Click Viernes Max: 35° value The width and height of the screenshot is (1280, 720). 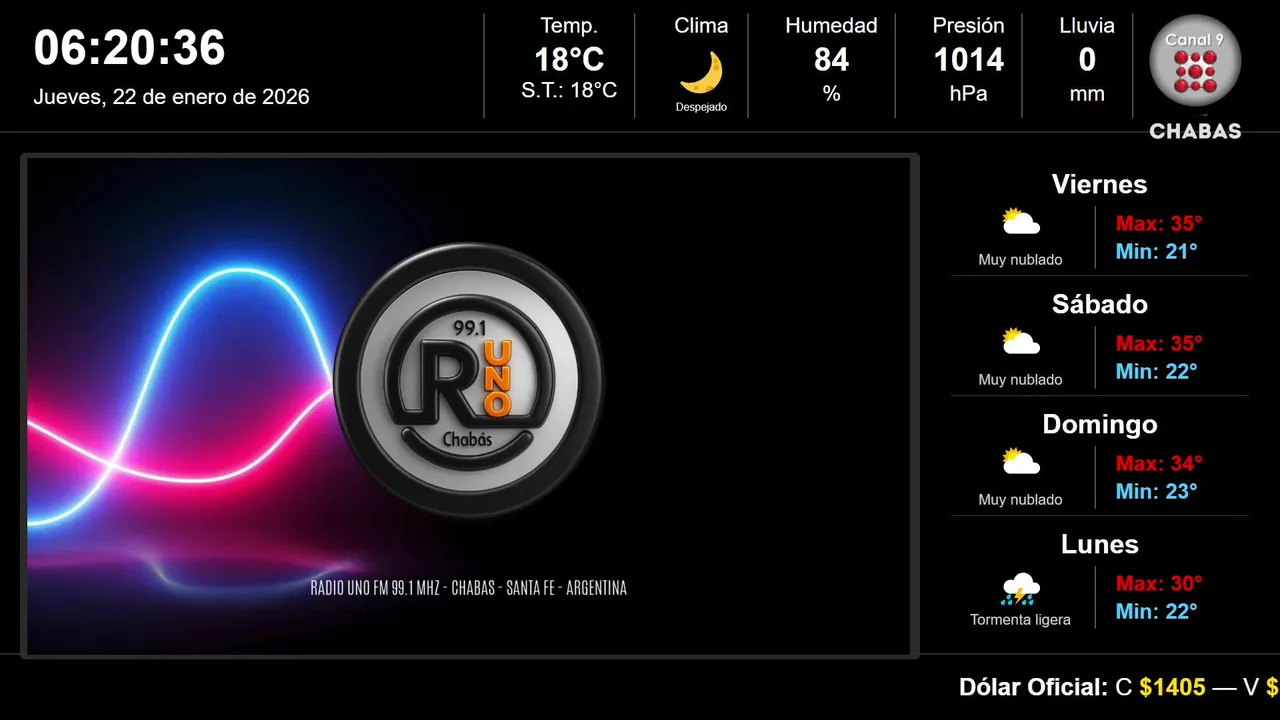tap(1159, 223)
